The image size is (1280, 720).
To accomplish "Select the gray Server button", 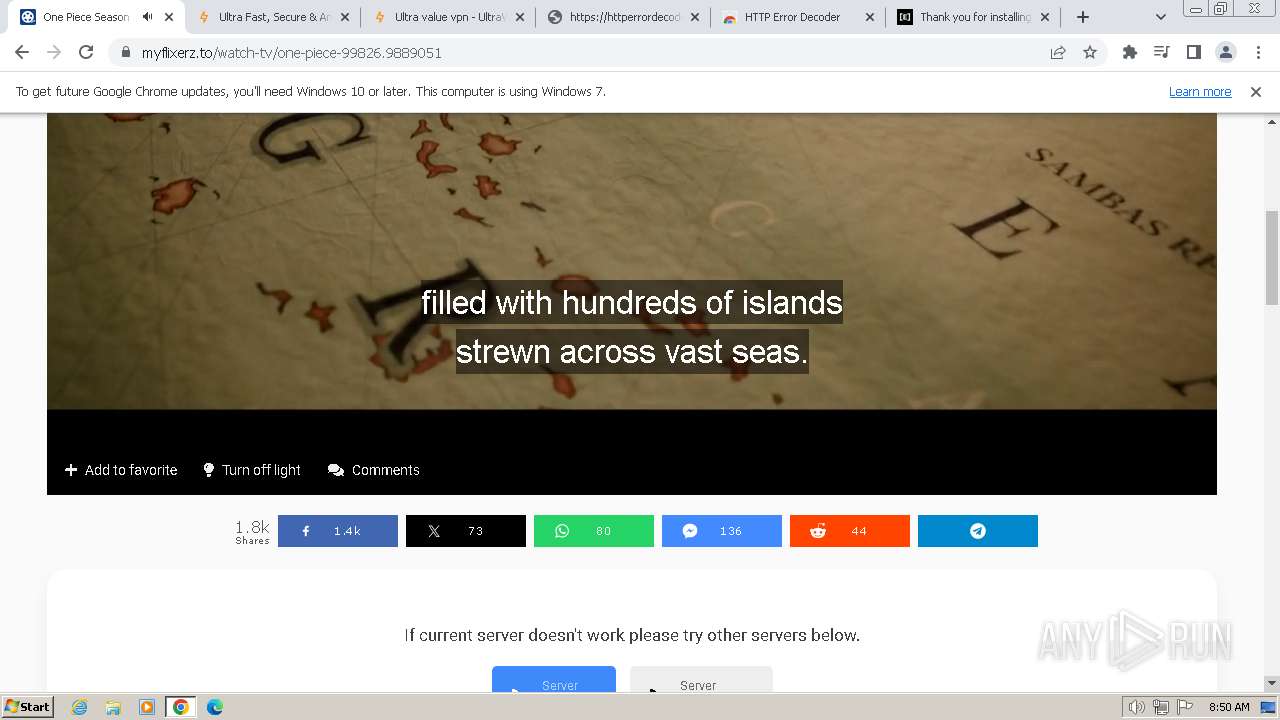I will tap(701, 680).
